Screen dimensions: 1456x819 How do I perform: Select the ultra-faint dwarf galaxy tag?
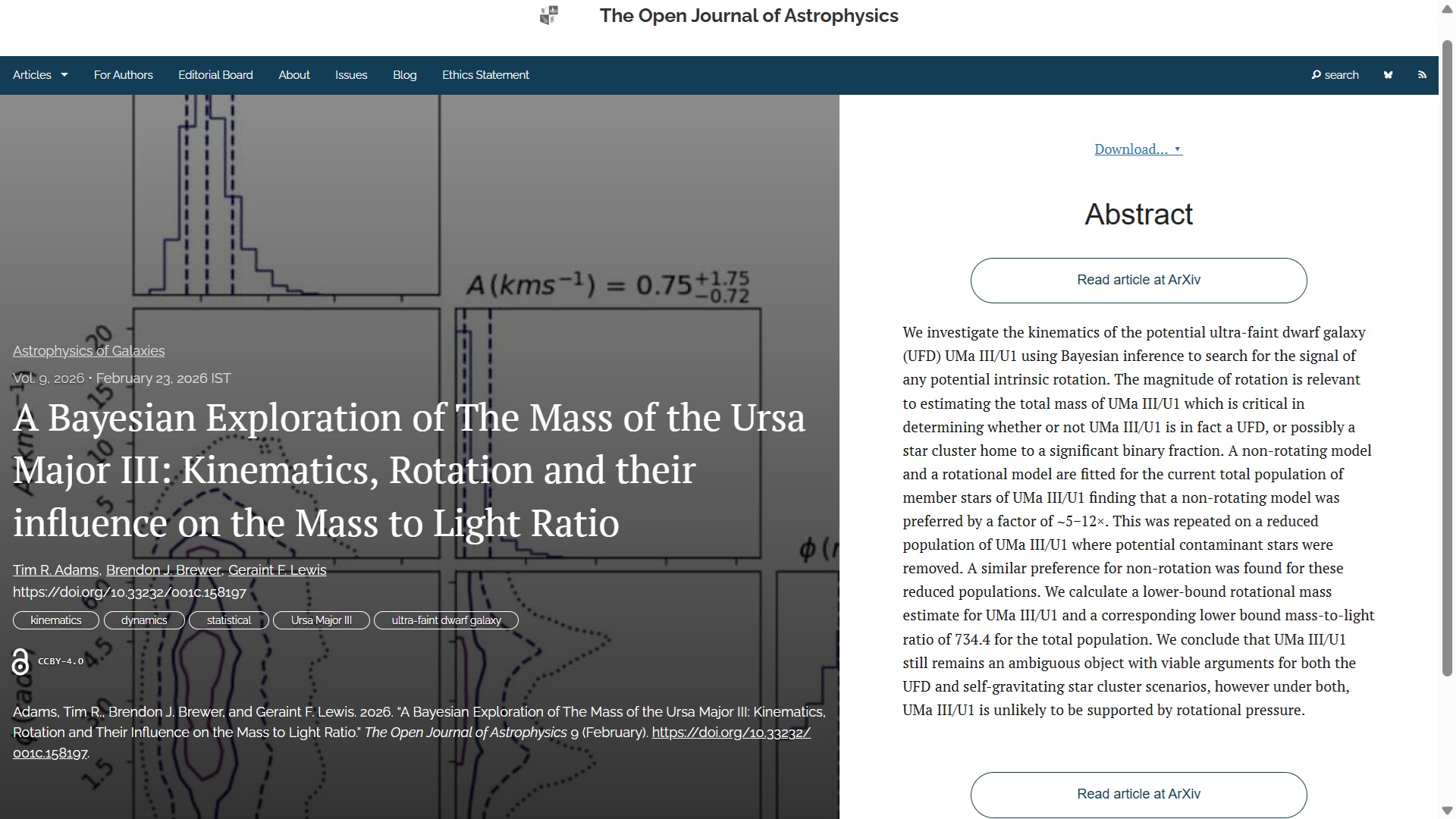point(446,620)
